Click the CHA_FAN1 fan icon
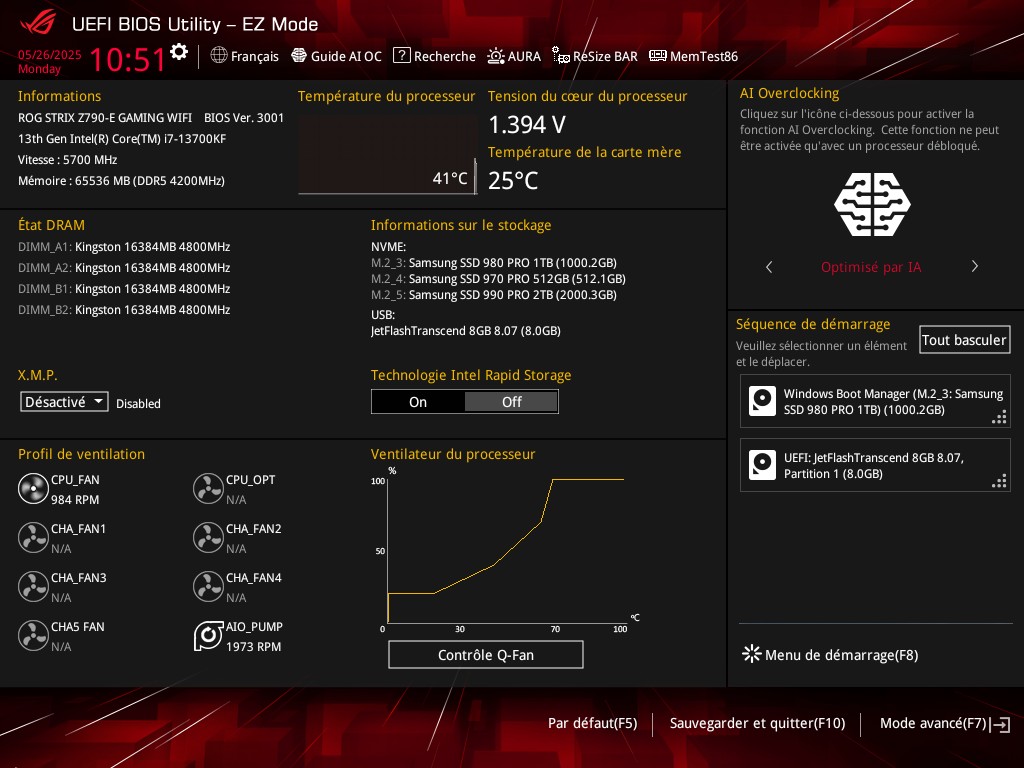The width and height of the screenshot is (1024, 768). point(33,537)
